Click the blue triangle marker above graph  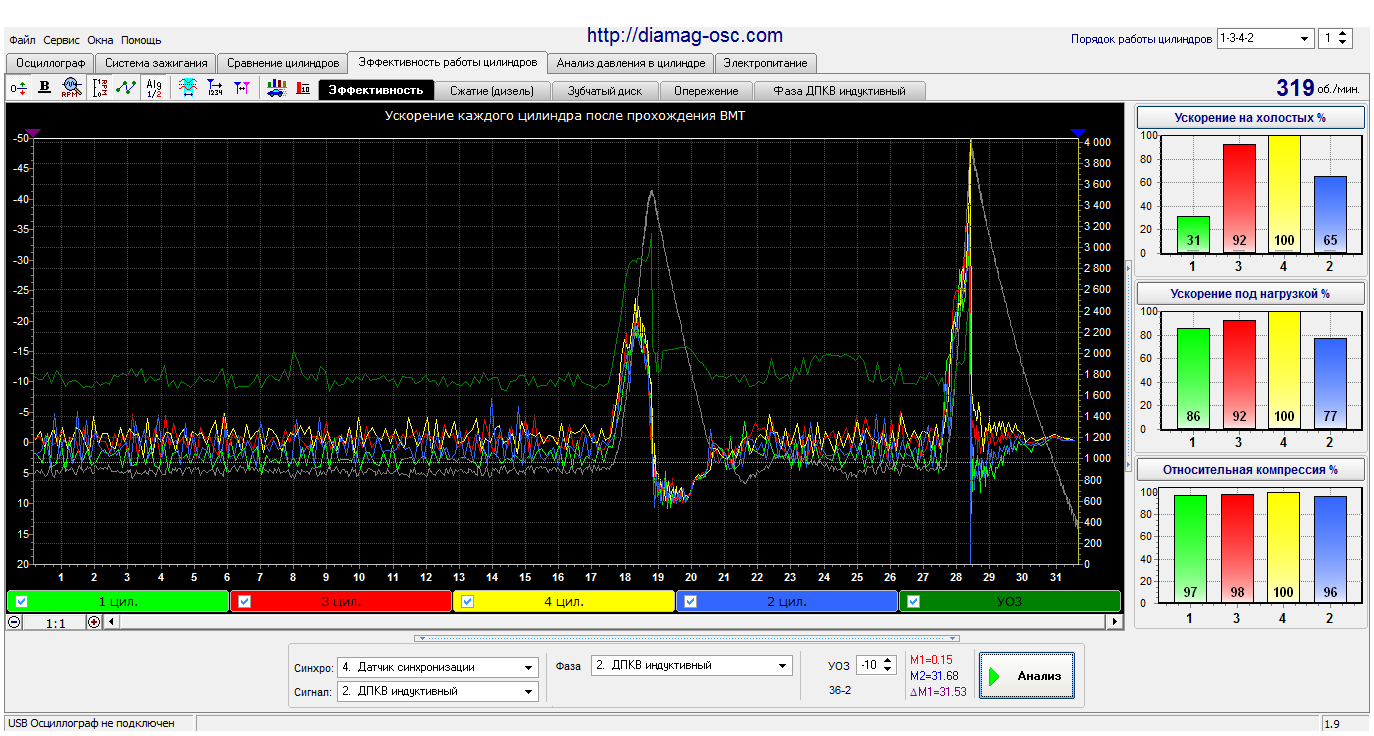tap(1077, 132)
